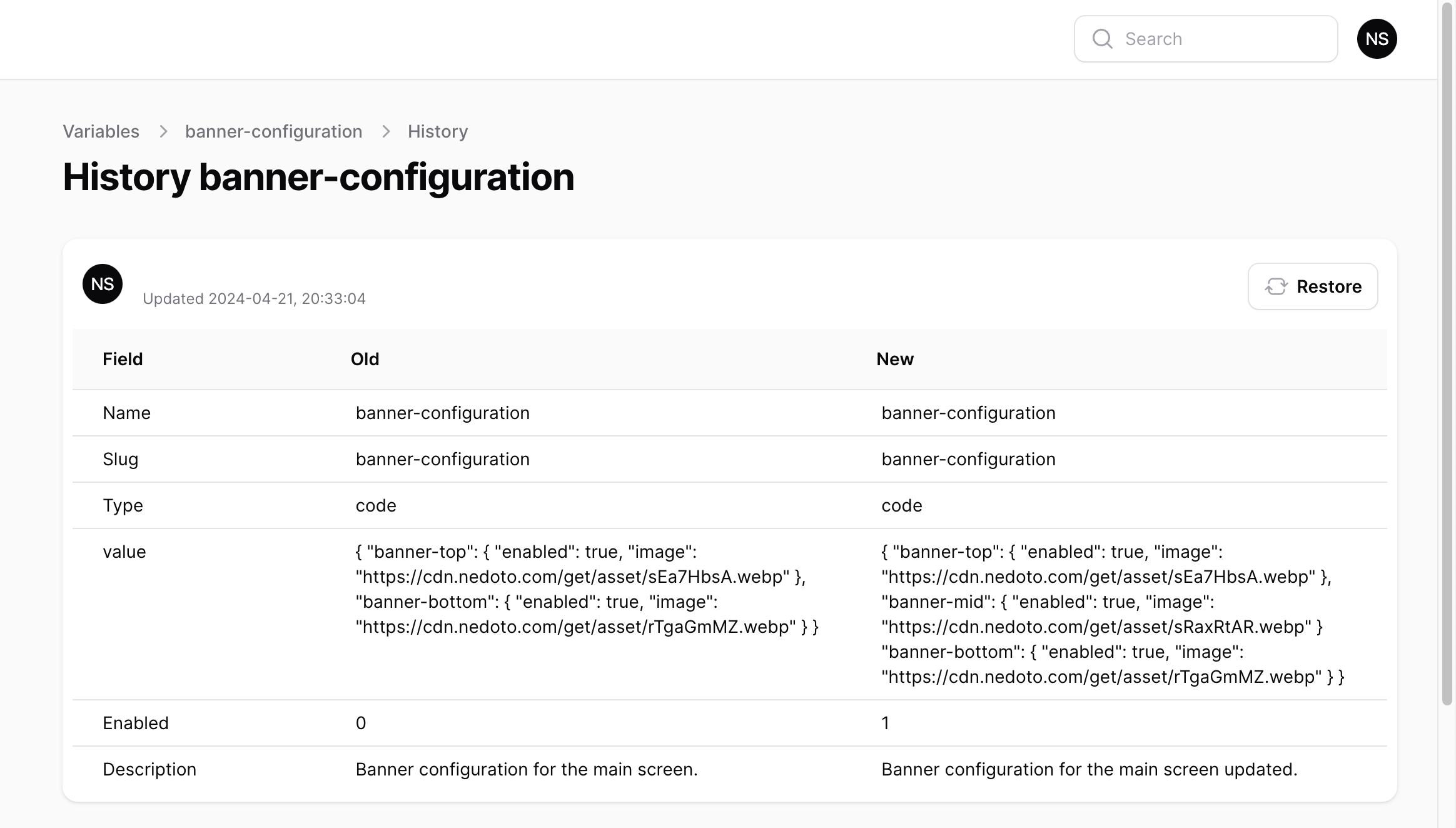The width and height of the screenshot is (1456, 828).
Task: Select the Updated 2024-04-21 timestamp
Action: pyautogui.click(x=254, y=299)
